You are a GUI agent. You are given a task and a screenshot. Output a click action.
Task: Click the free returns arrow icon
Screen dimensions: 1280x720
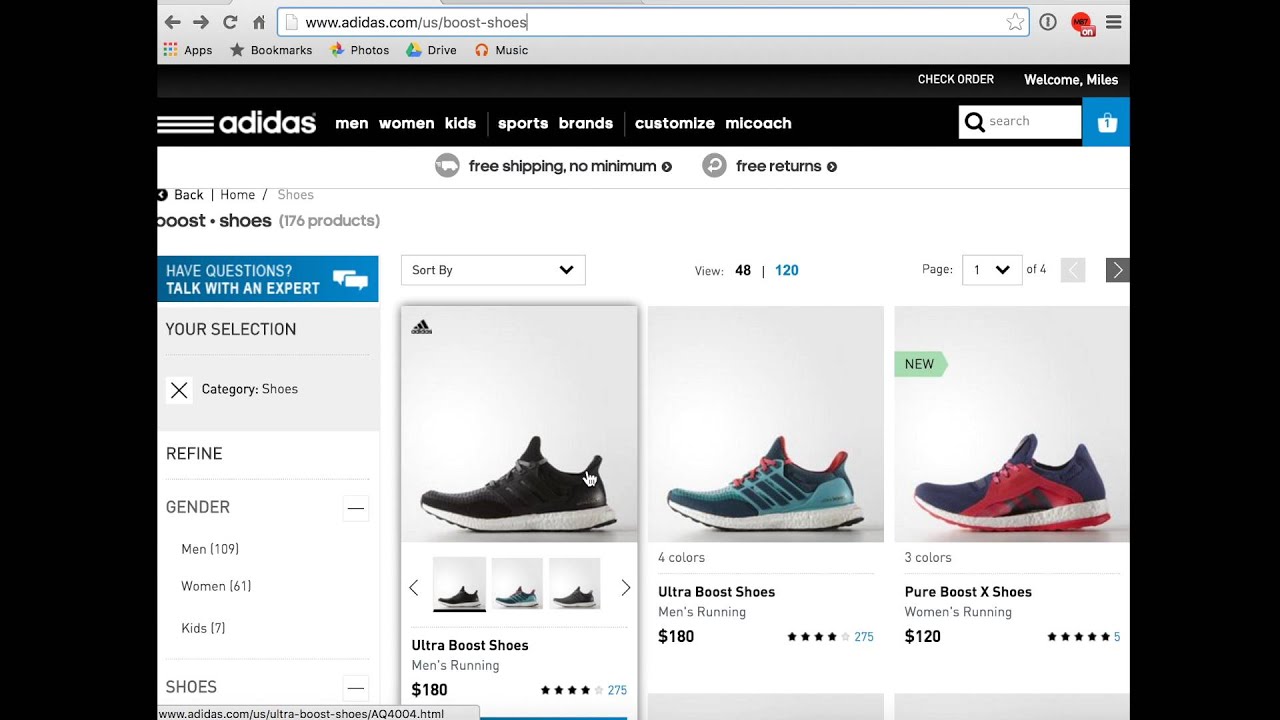point(714,166)
